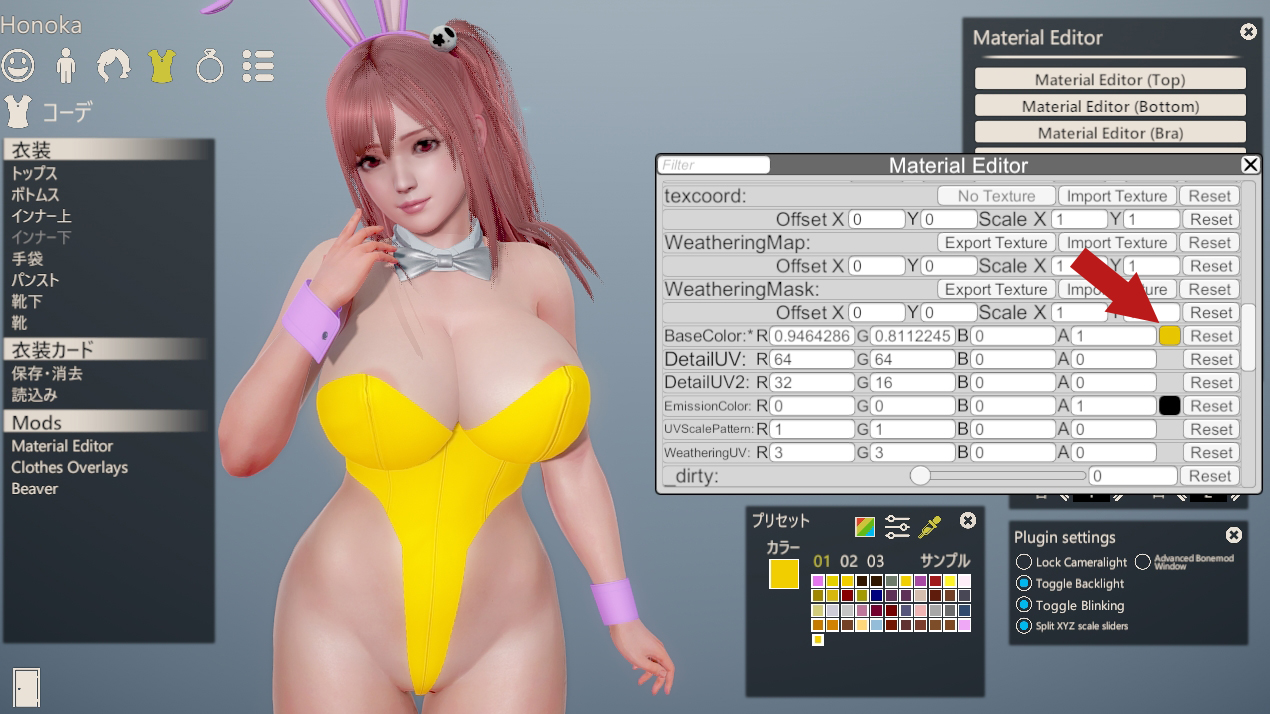Open the list settings category icon
Viewport: 1270px width, 714px height.
[x=258, y=66]
